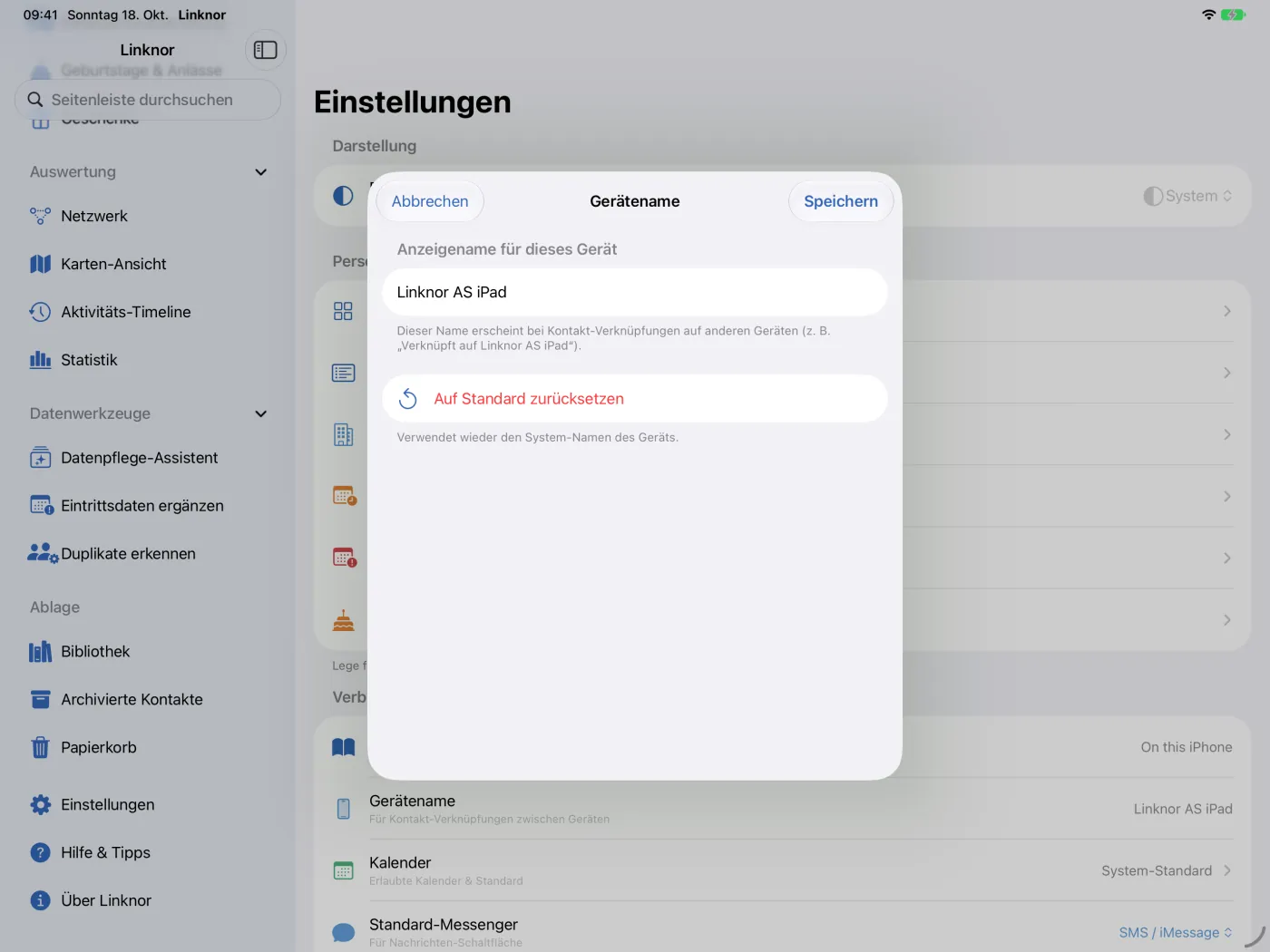Click the Linknor AS iPad value text

click(1183, 810)
